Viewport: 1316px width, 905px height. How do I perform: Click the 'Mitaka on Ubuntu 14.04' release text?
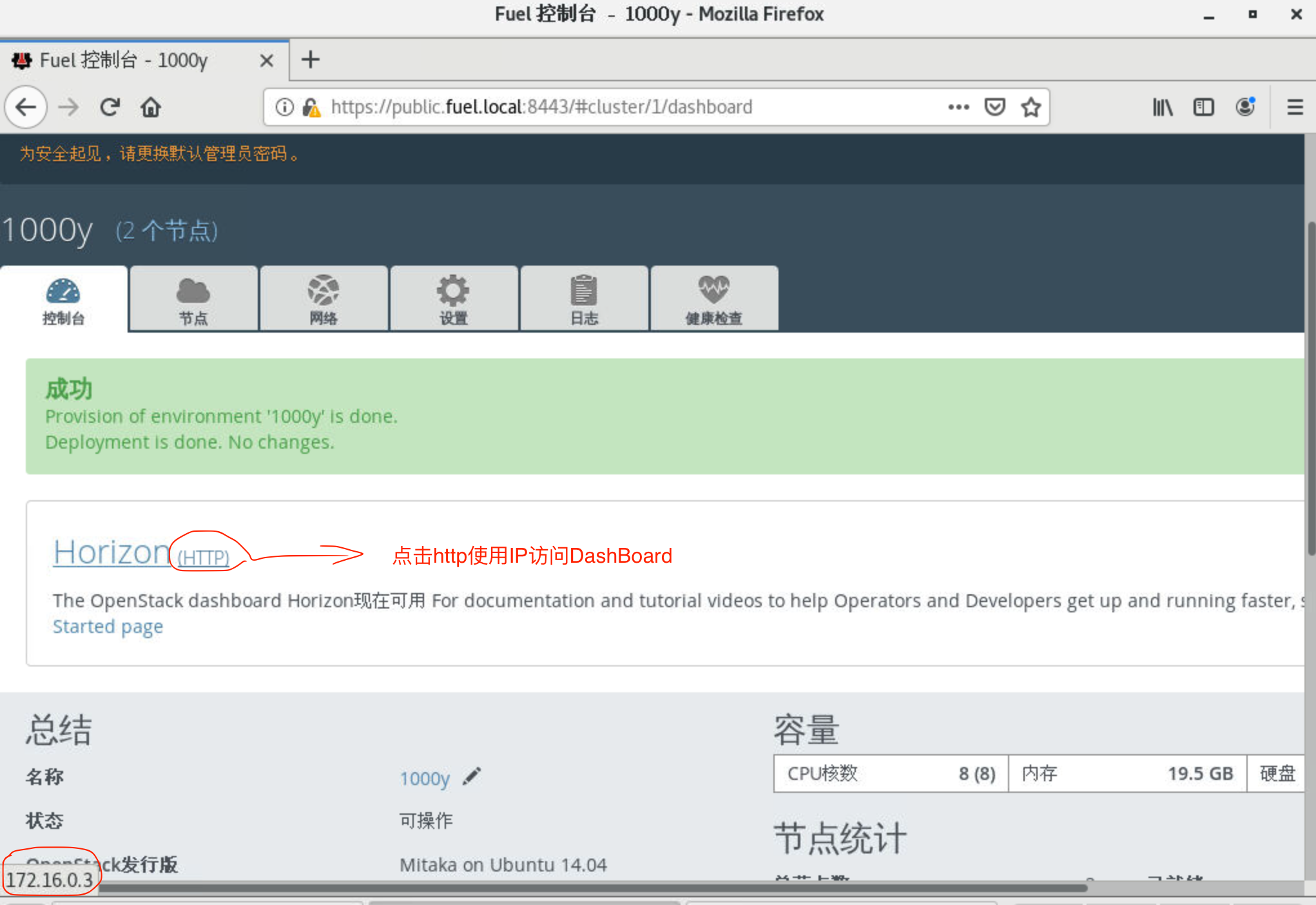point(503,865)
